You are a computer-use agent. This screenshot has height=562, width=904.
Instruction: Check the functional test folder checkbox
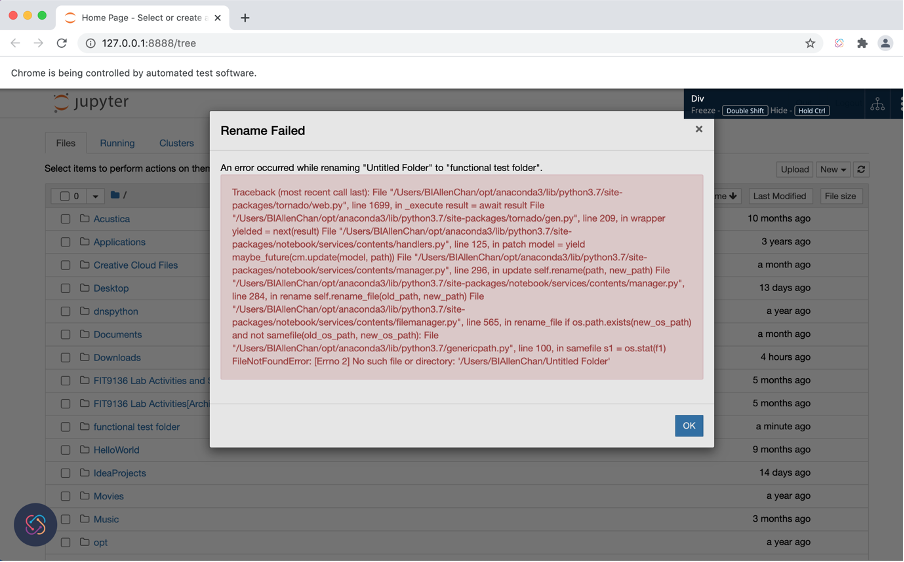[x=65, y=427]
